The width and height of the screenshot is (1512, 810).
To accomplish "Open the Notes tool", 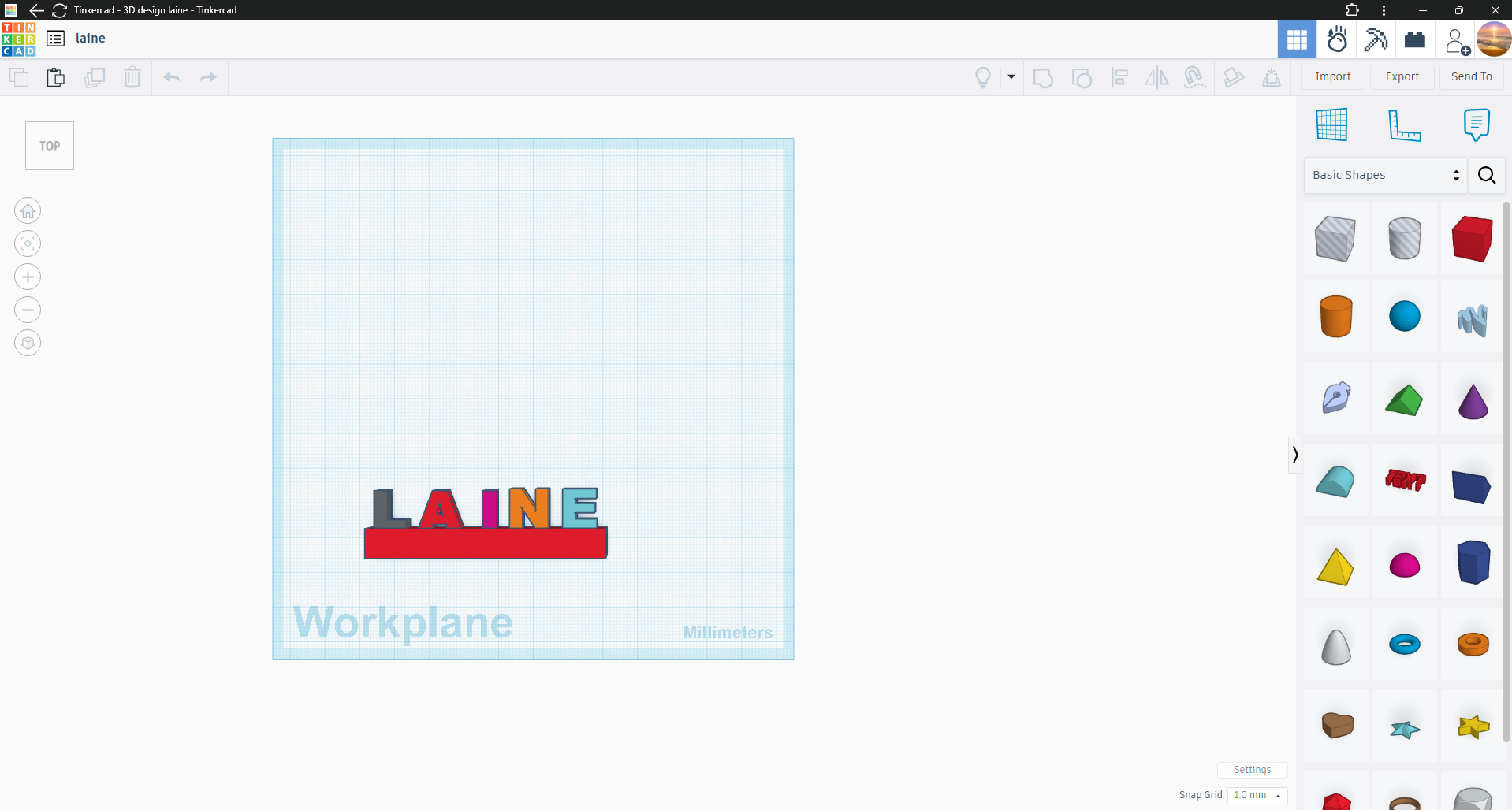I will (1477, 124).
